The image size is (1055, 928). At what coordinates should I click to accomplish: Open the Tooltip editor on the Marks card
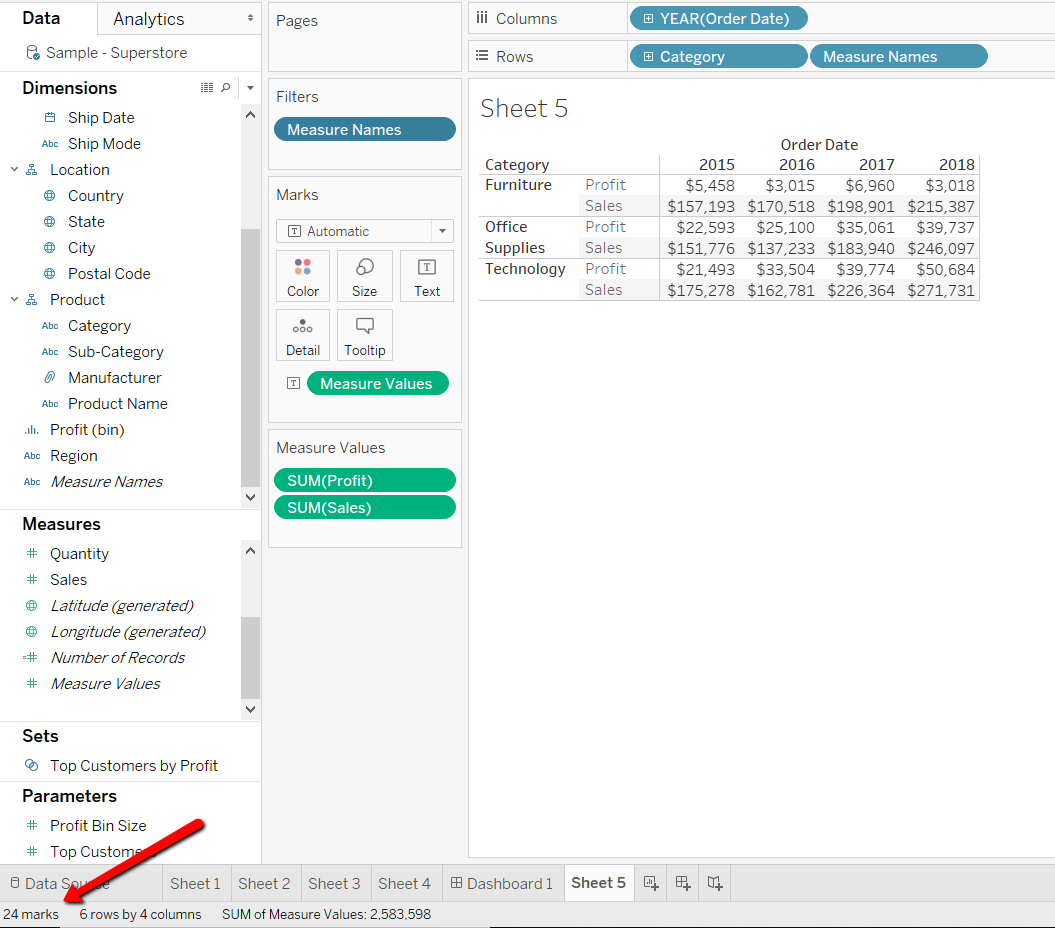(x=364, y=335)
